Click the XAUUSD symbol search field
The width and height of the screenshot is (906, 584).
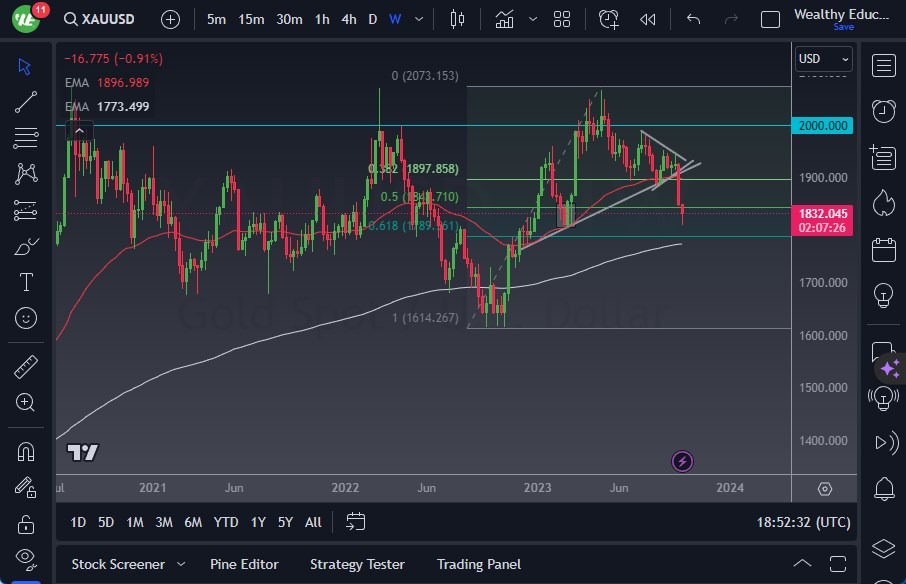[103, 19]
